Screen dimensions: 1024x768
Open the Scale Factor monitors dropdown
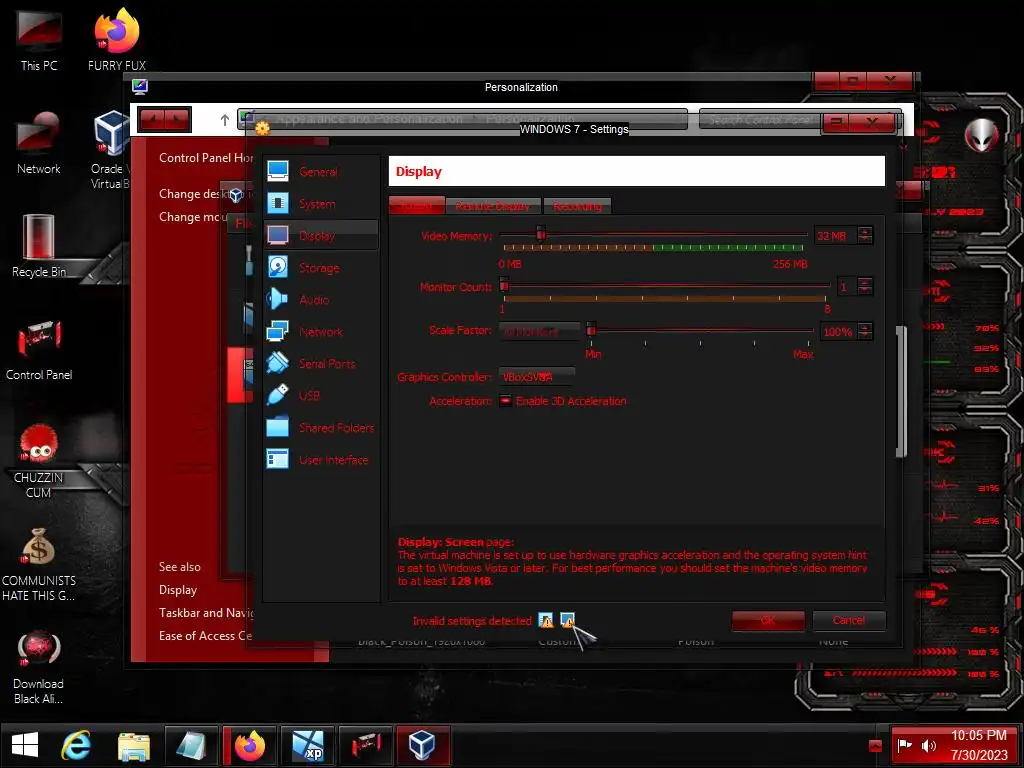click(x=539, y=331)
